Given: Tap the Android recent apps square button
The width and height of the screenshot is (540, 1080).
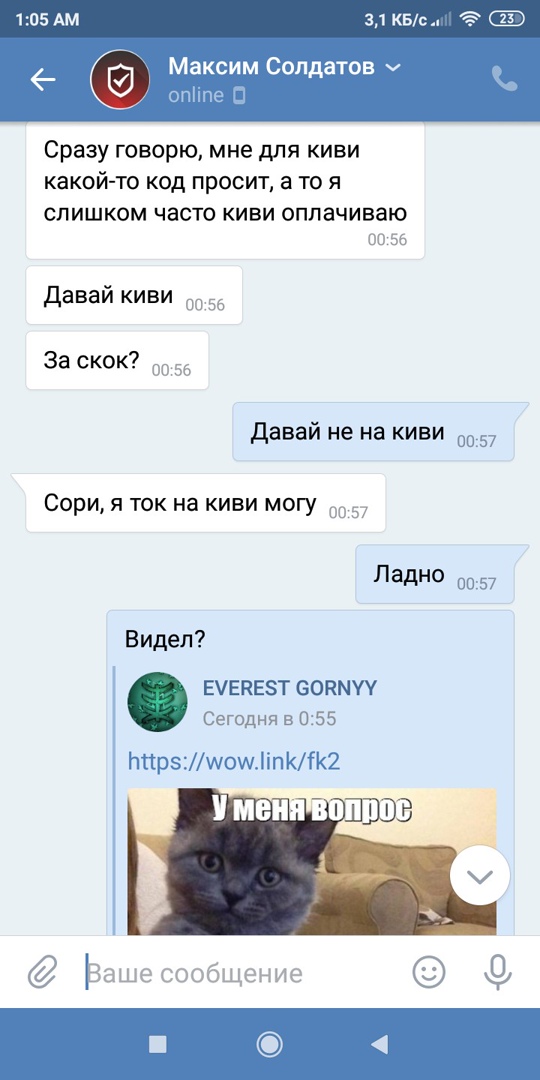Looking at the screenshot, I should click(158, 1045).
